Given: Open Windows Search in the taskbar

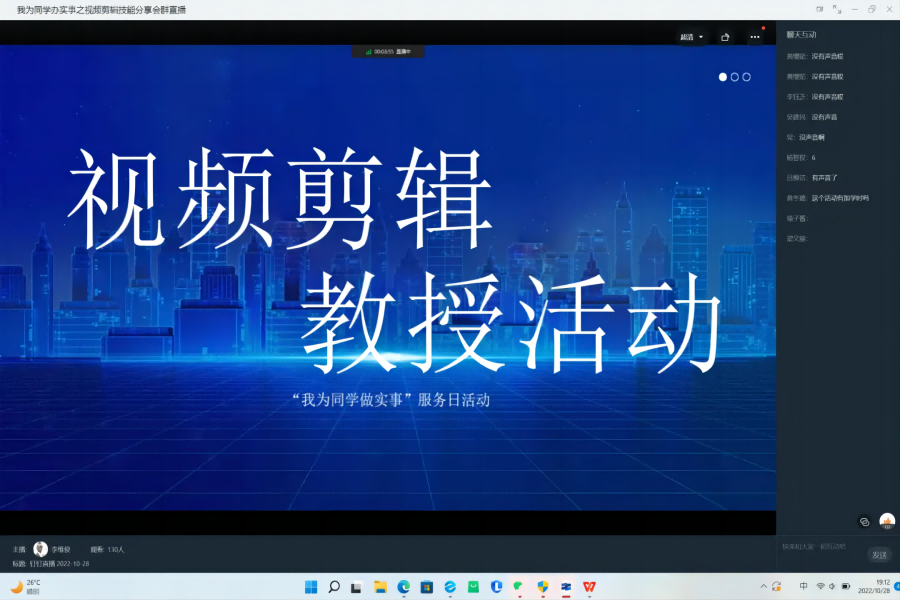Looking at the screenshot, I should (x=335, y=587).
